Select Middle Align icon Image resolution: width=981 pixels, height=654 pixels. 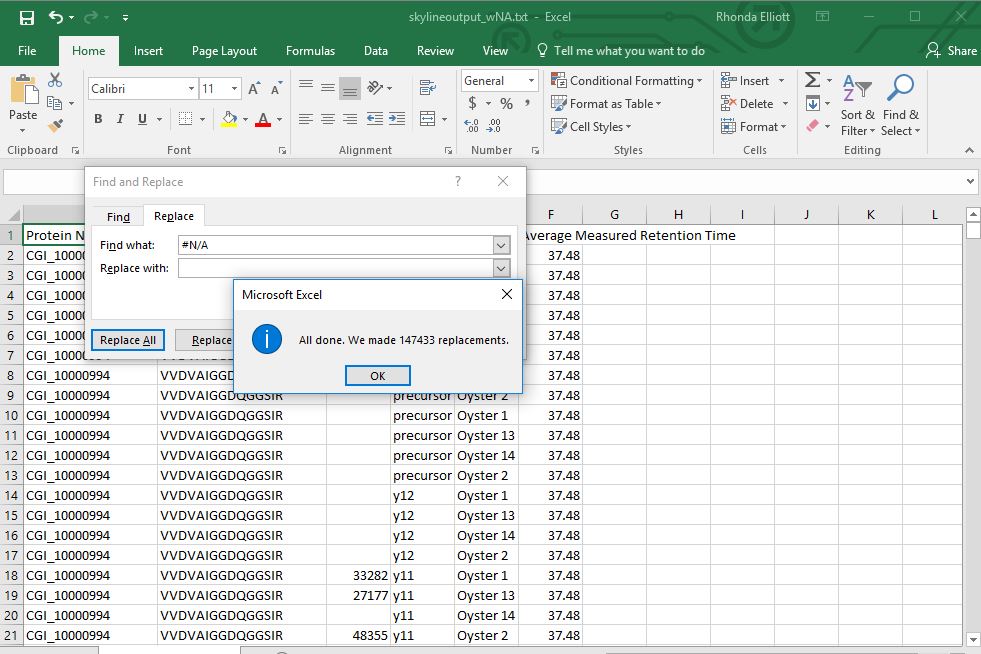tap(328, 88)
